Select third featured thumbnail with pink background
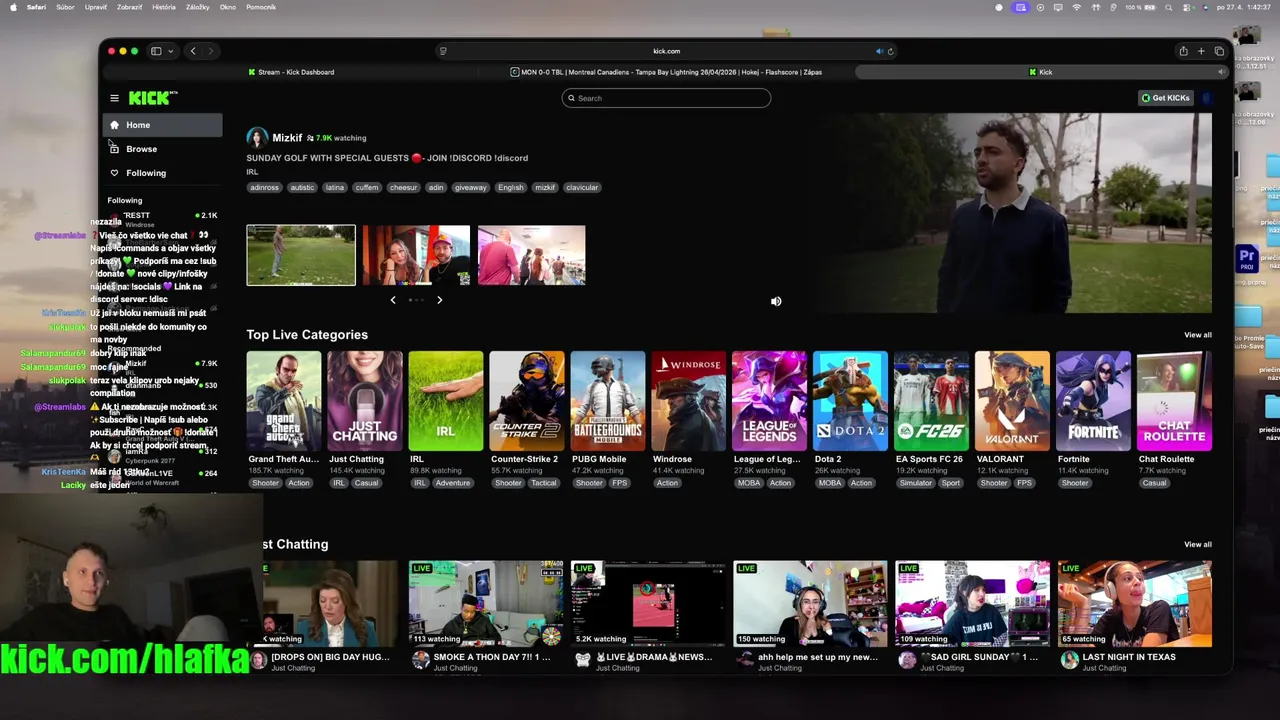 point(531,255)
